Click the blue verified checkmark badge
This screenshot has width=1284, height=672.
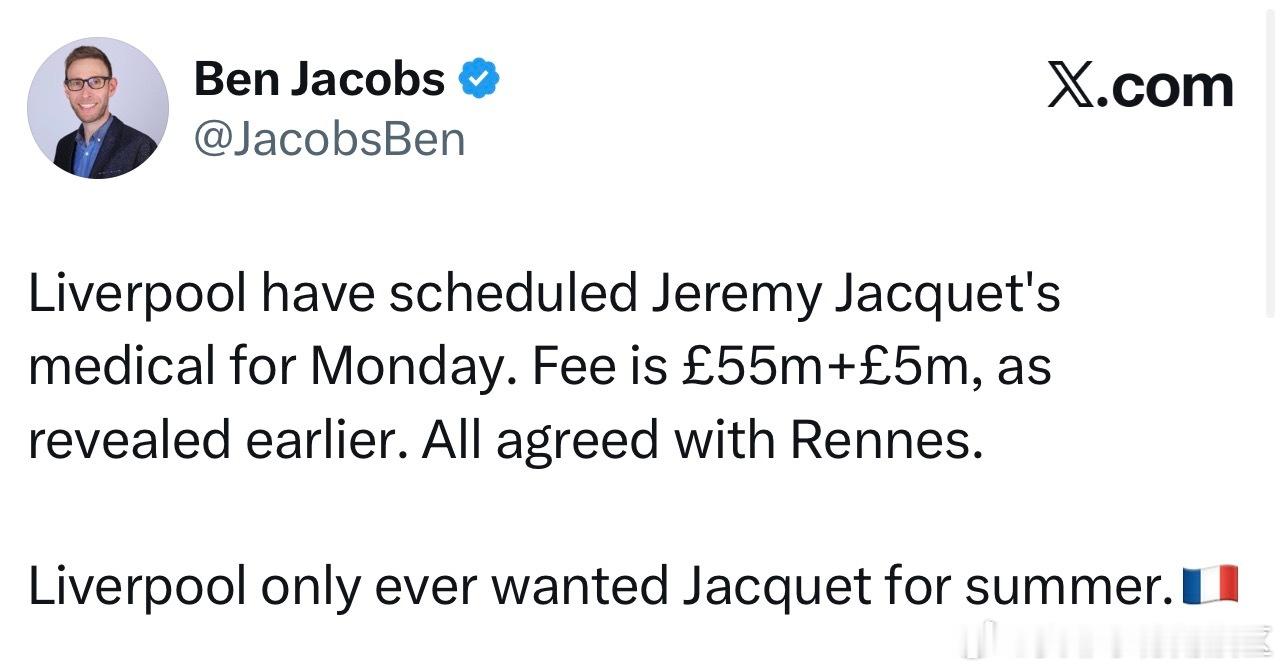tap(479, 78)
